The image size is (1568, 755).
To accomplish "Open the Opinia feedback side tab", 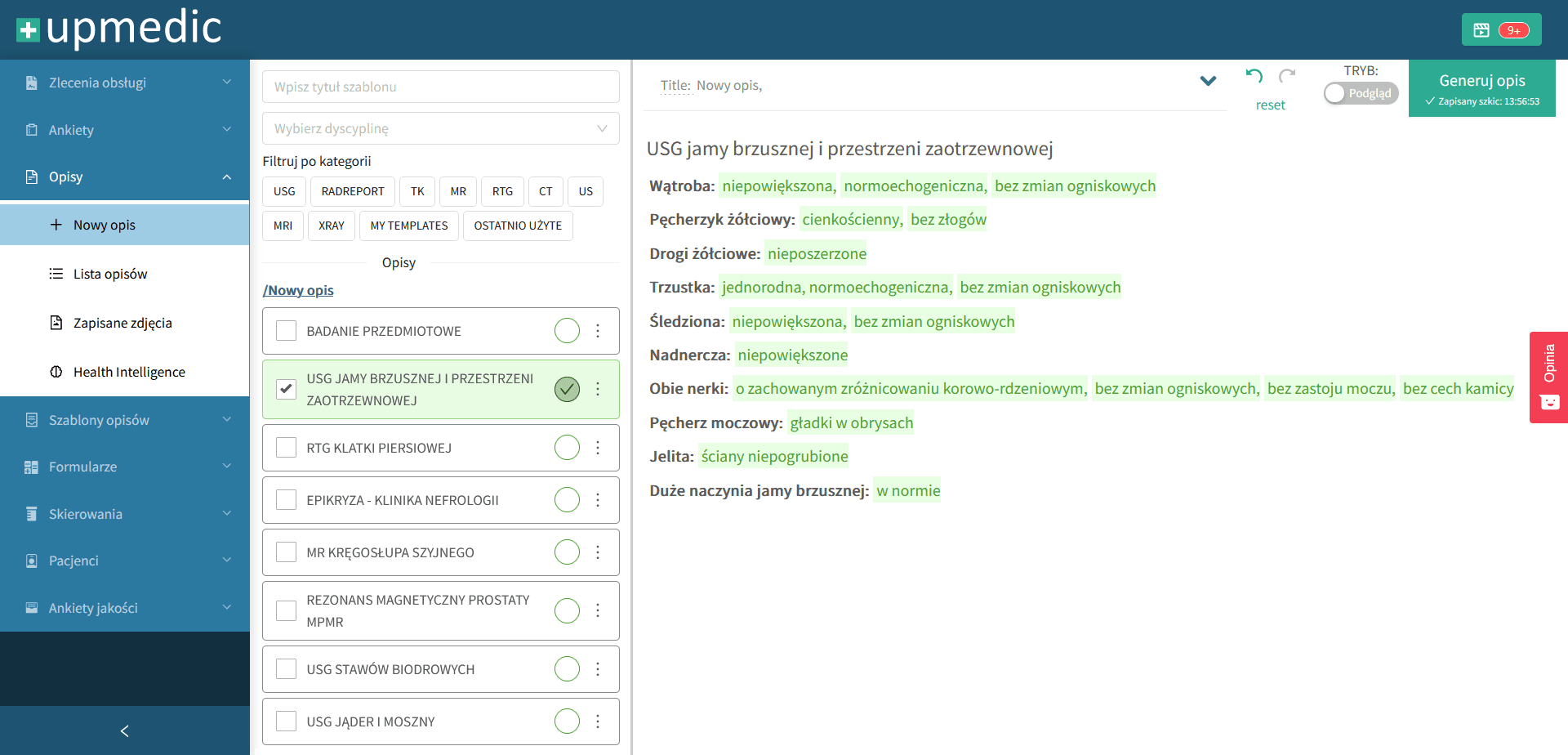I will (x=1548, y=377).
